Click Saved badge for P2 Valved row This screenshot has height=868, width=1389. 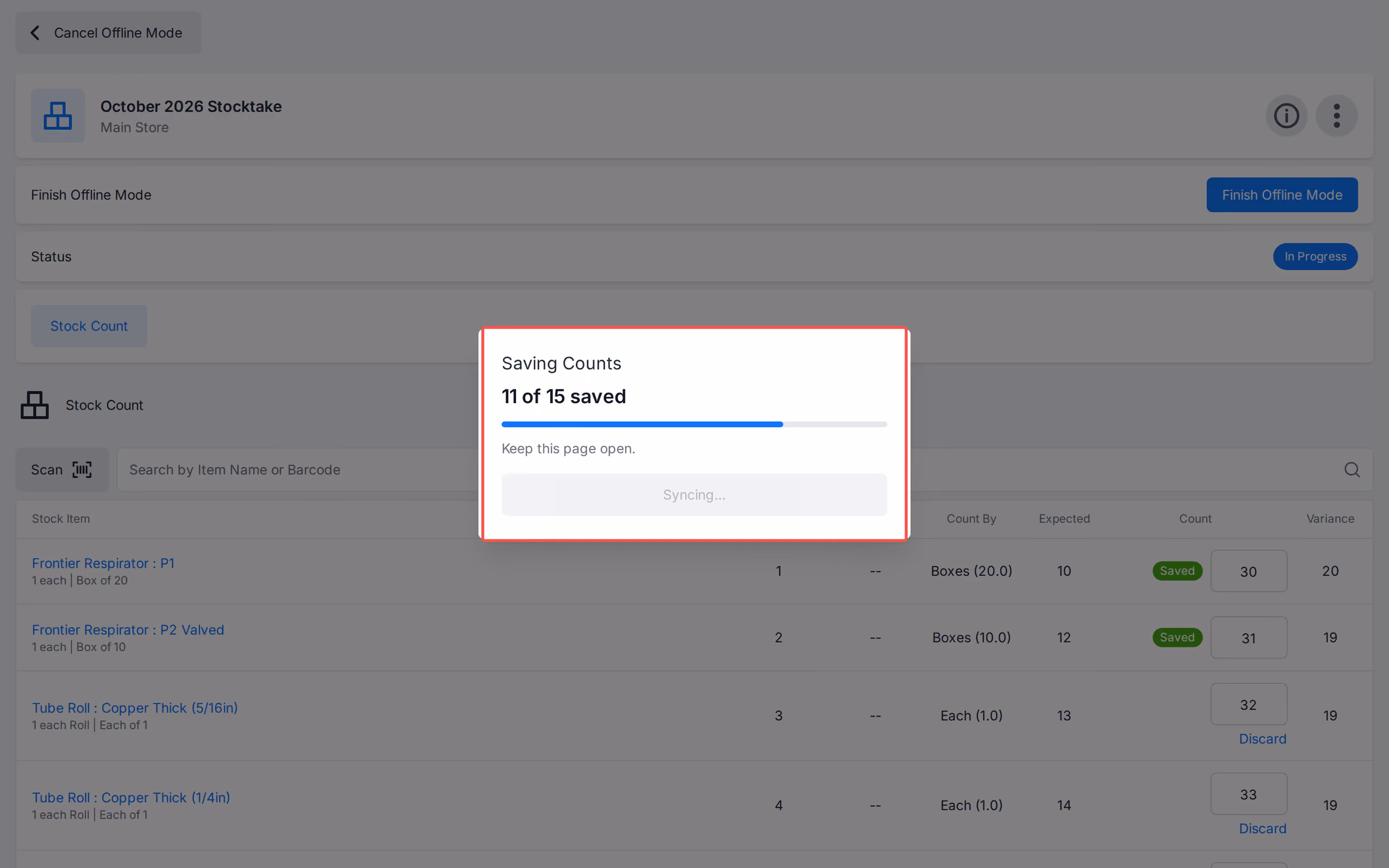point(1177,637)
